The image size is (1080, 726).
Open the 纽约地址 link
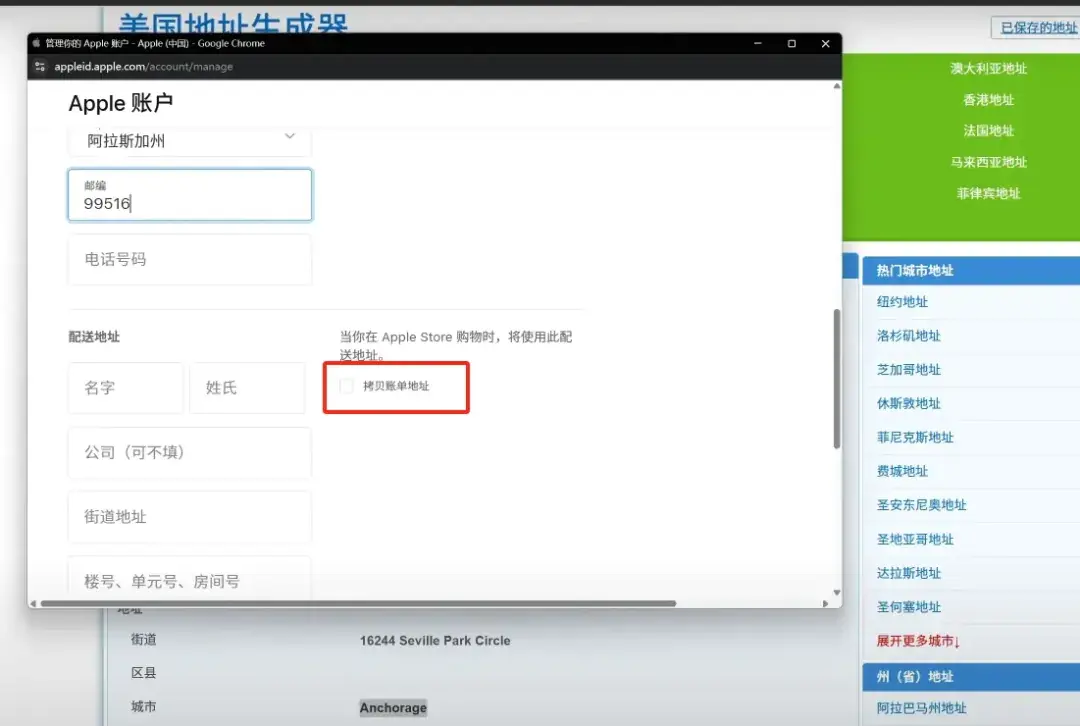(x=902, y=302)
